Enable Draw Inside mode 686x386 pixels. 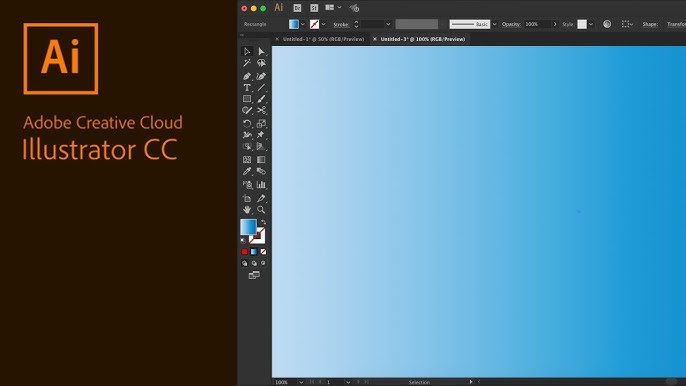click(x=263, y=263)
